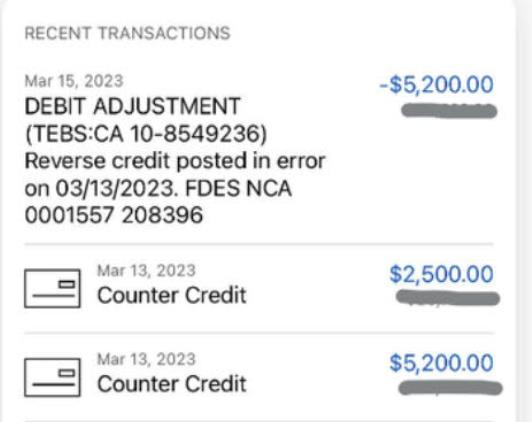Open the DEBIT ADJUSTMENT transaction title
This screenshot has width=532, height=422.
point(133,106)
